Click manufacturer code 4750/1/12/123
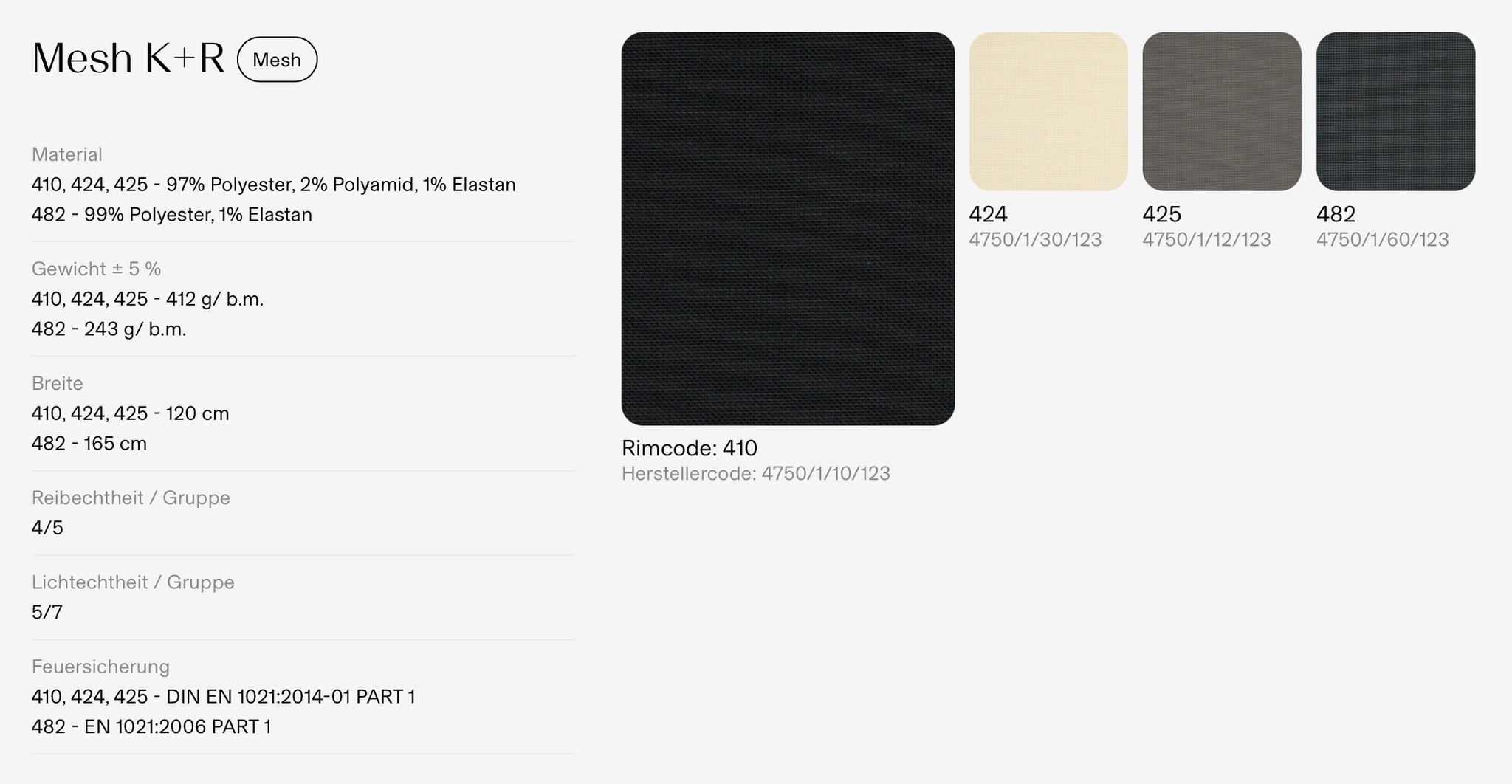 pos(1207,239)
